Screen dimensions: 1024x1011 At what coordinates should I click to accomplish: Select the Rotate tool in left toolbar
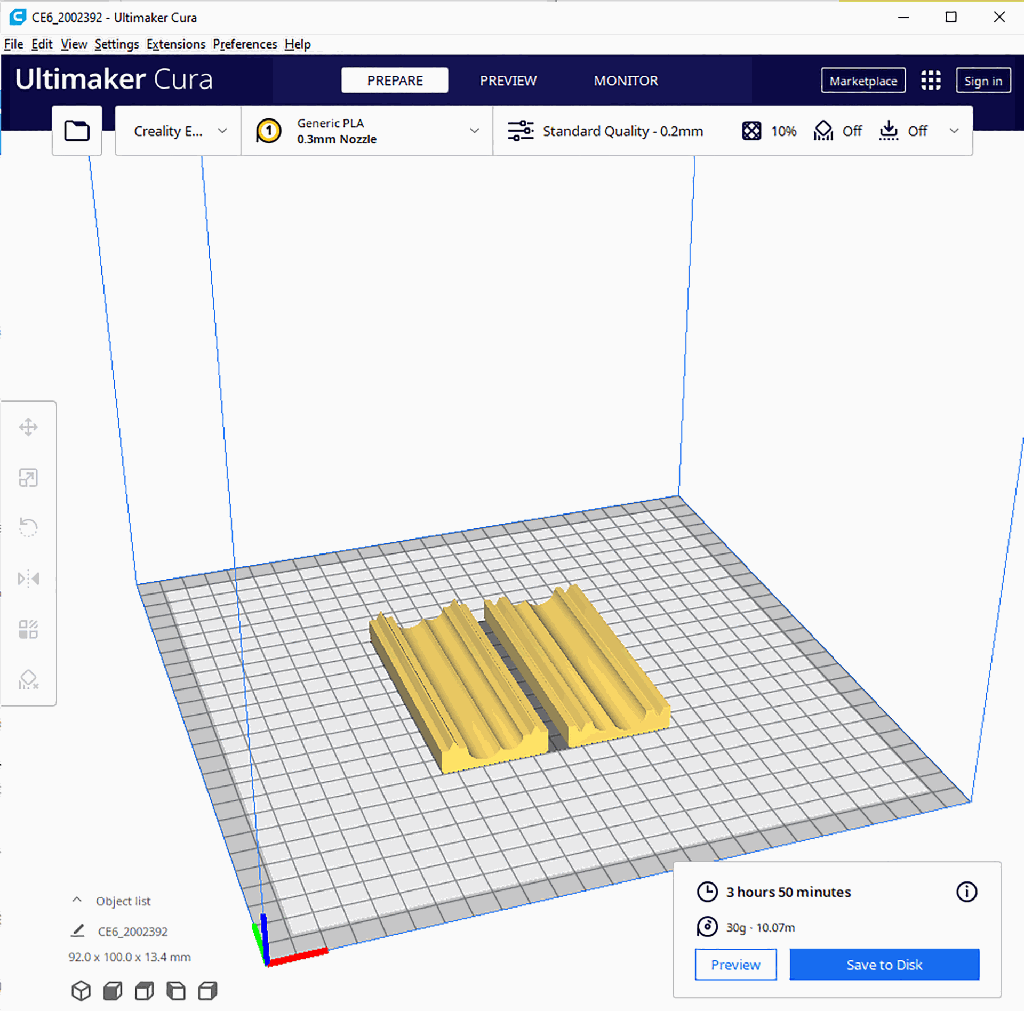(28, 528)
